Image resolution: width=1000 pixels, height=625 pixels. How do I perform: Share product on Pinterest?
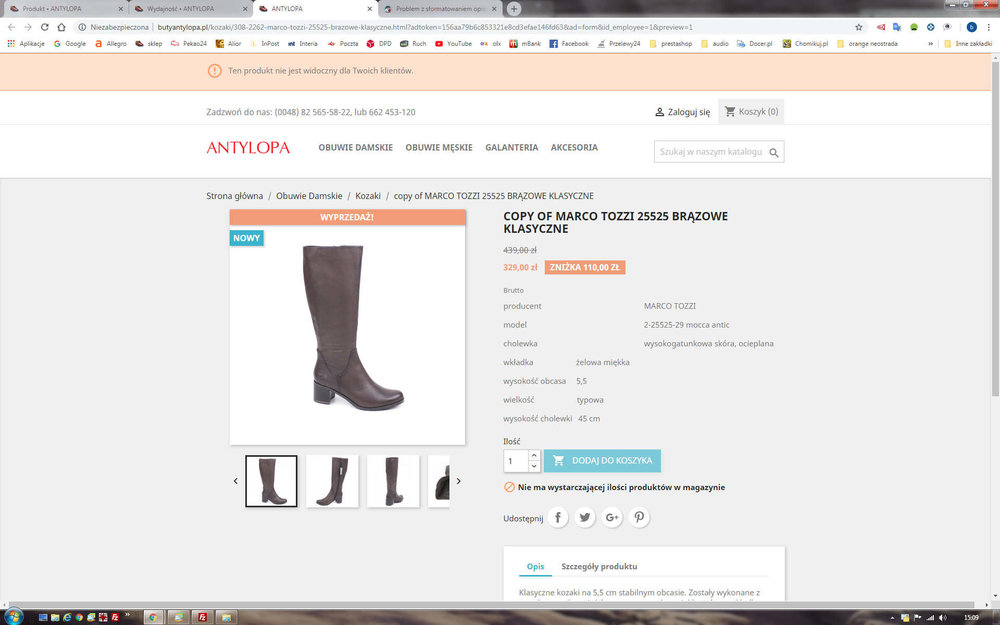tap(639, 517)
